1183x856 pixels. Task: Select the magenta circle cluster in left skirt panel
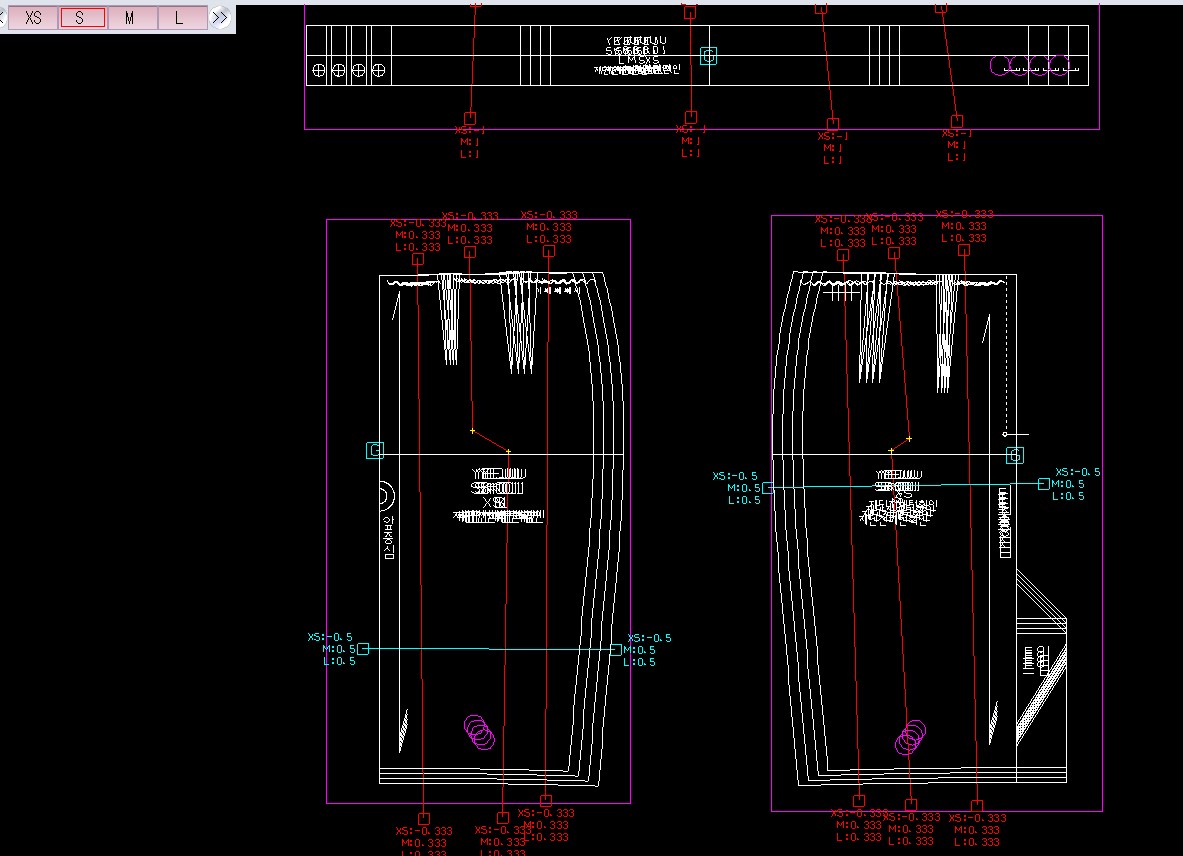[481, 732]
